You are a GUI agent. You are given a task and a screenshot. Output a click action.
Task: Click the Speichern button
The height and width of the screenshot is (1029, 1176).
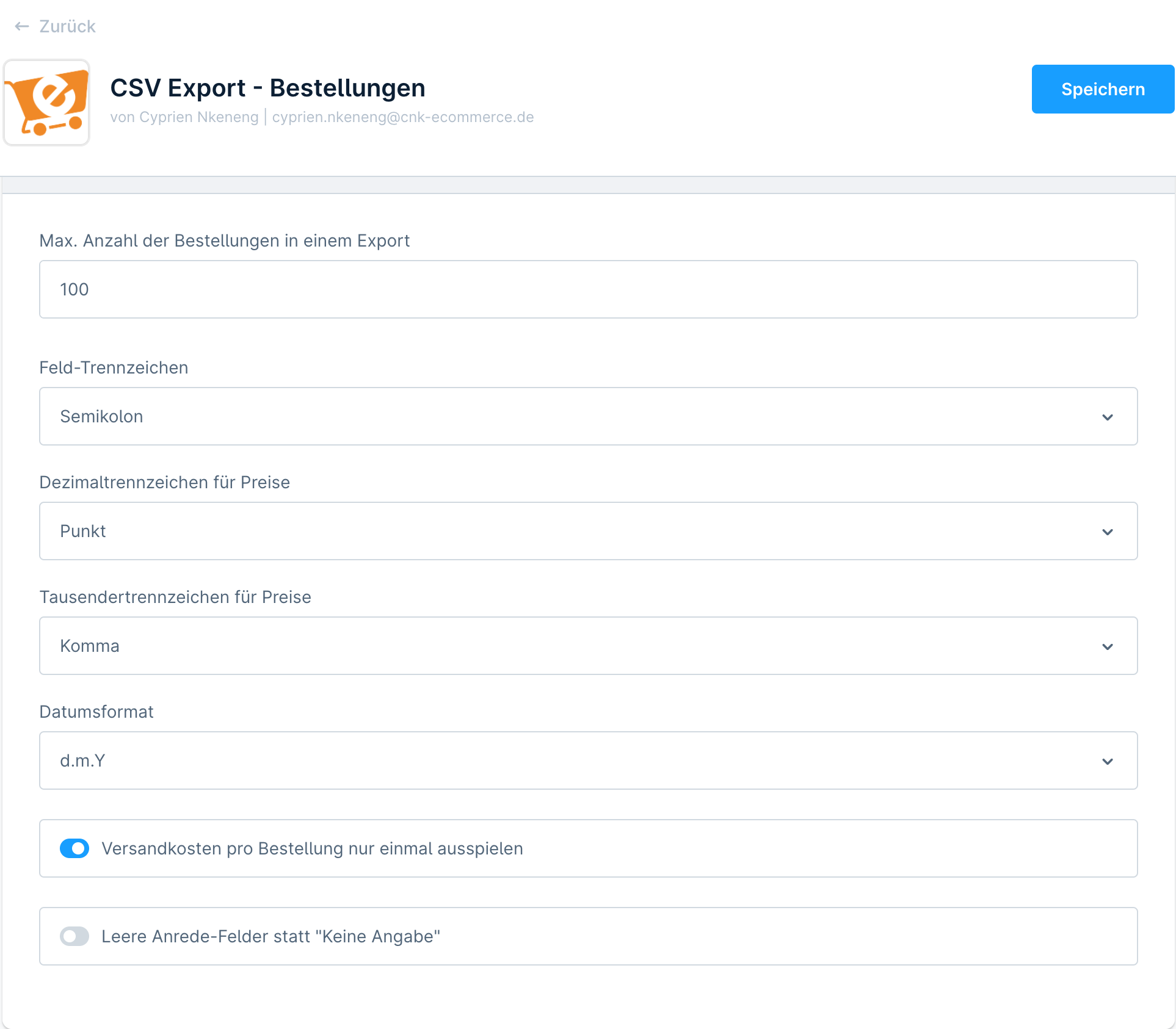click(x=1103, y=89)
